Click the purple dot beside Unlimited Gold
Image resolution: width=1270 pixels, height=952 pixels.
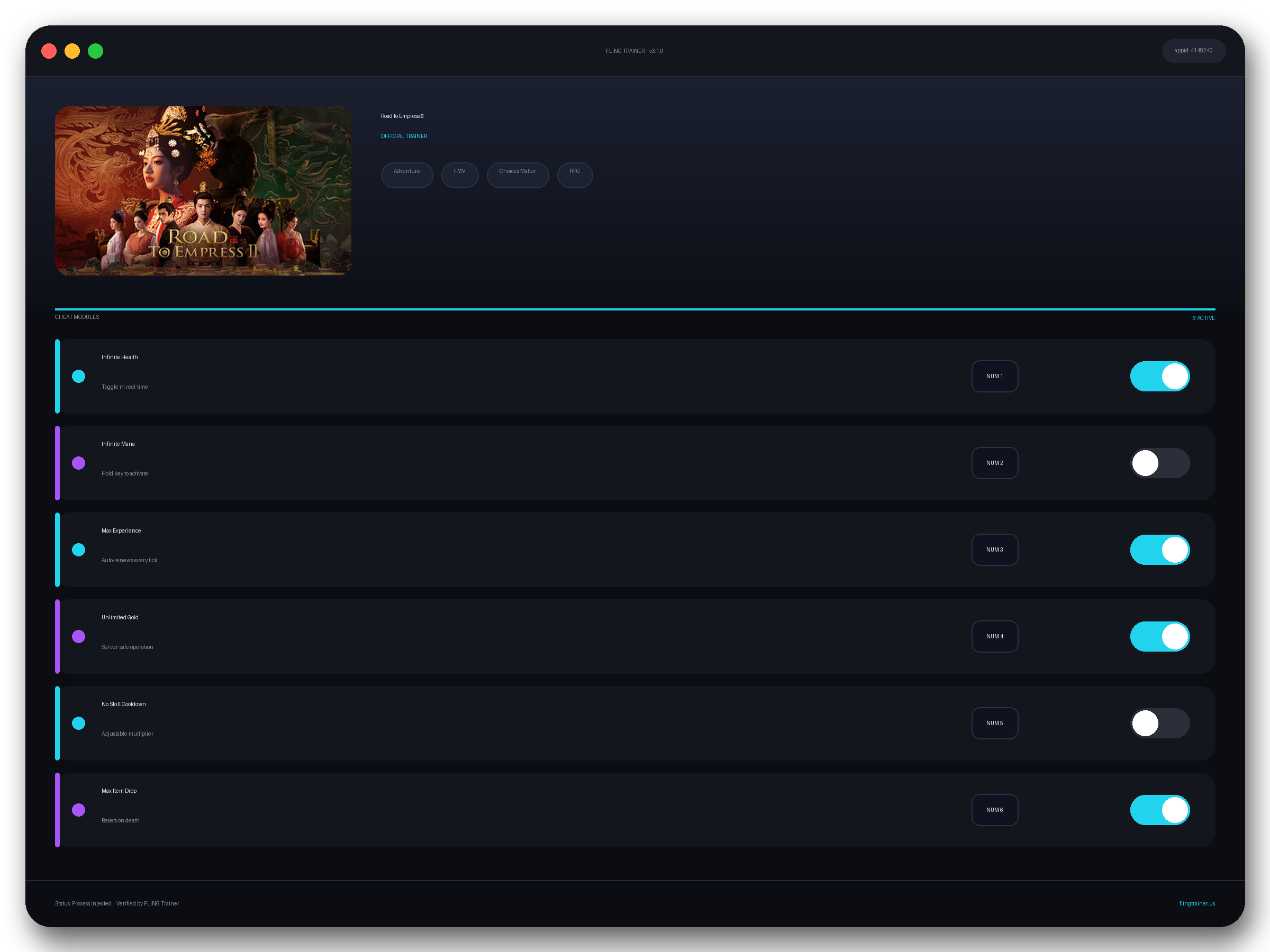coord(79,636)
